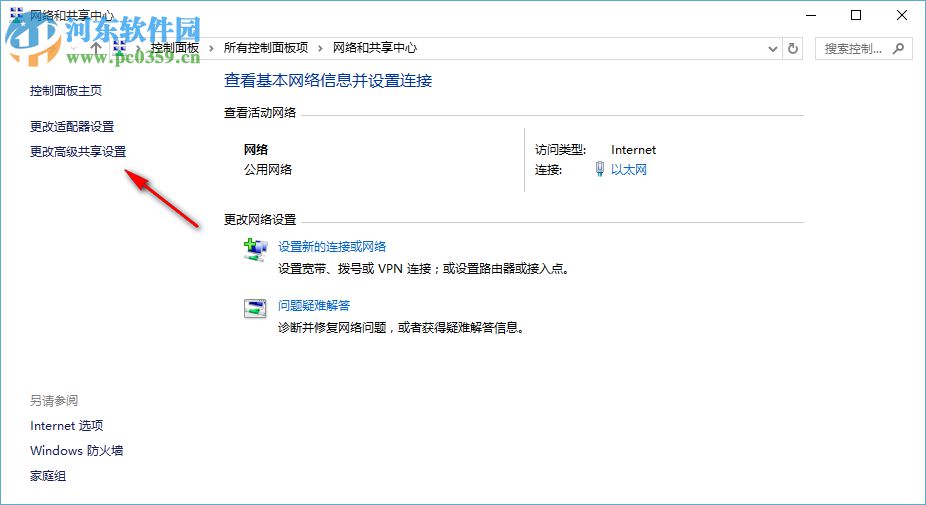Expand the address bar history dropdown
Screen dimensions: 926x505
click(x=772, y=48)
